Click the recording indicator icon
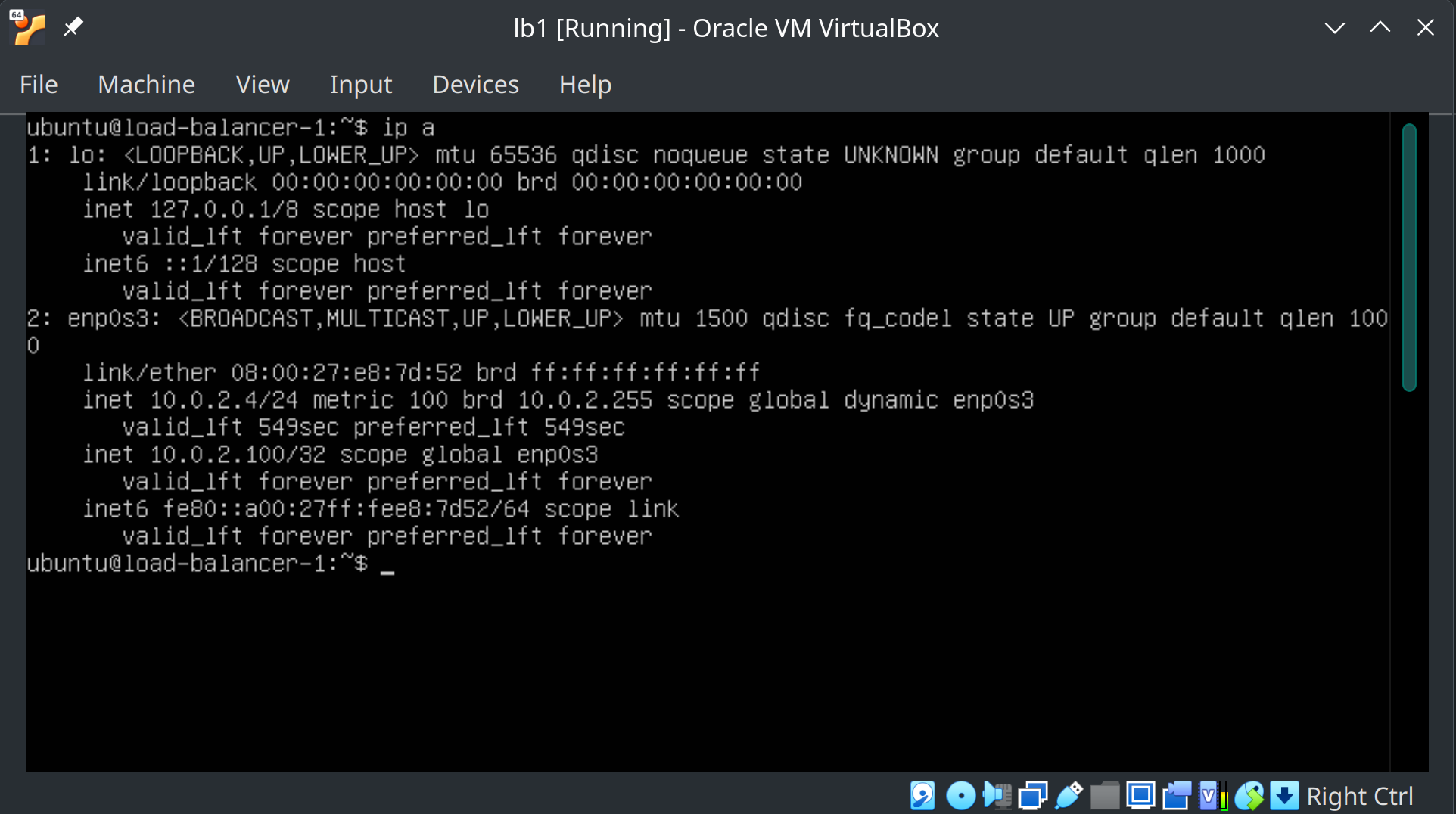The height and width of the screenshot is (814, 1456). (1177, 796)
